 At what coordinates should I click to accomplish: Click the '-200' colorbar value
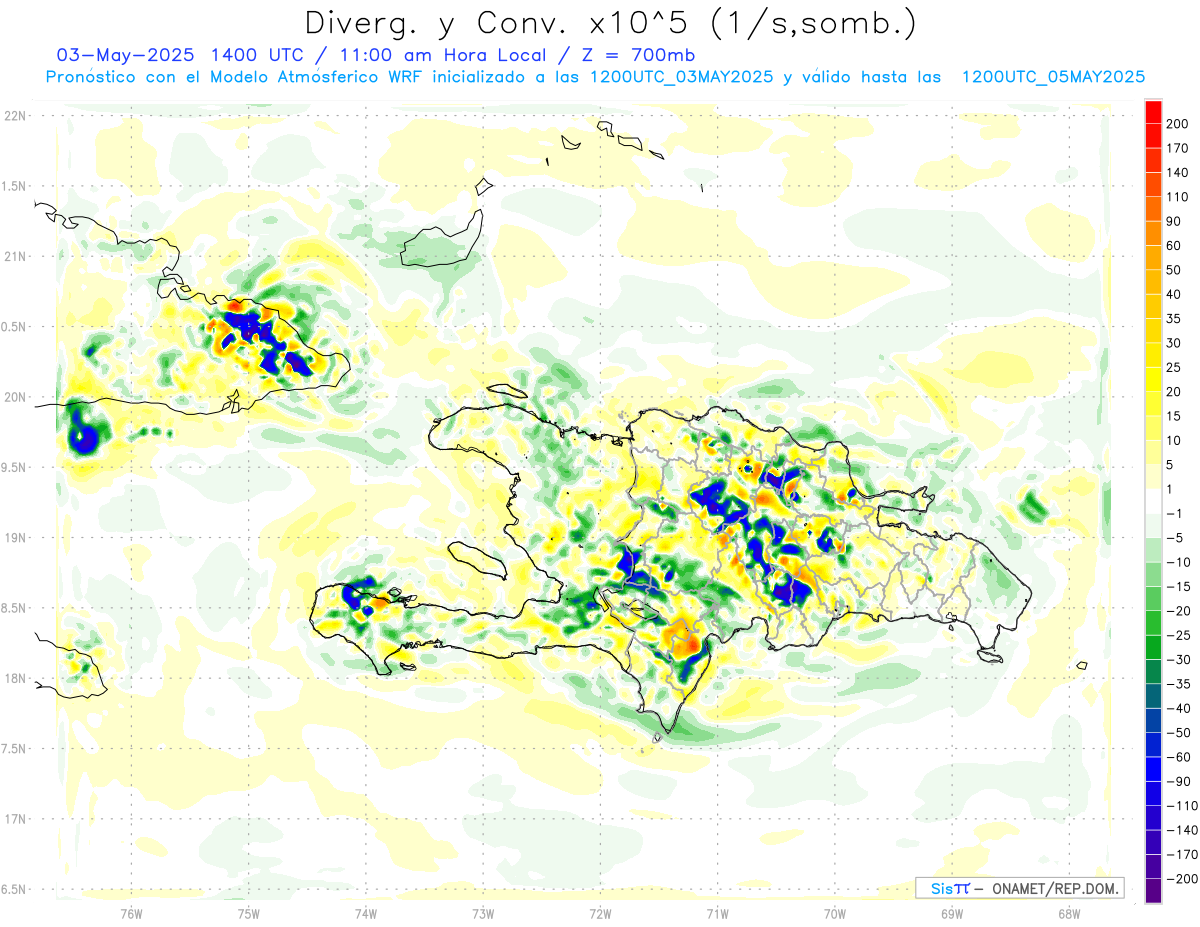point(1181,879)
